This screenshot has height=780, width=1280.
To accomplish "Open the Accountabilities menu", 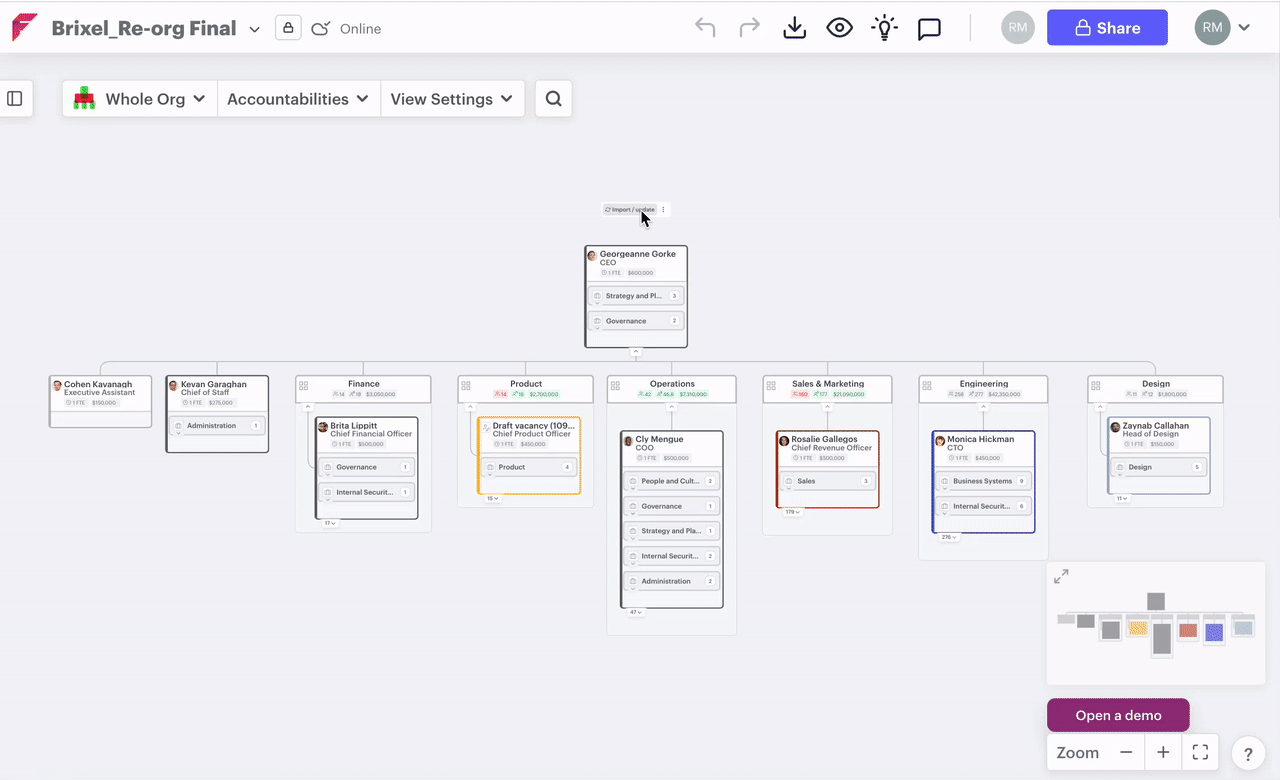I will [298, 99].
